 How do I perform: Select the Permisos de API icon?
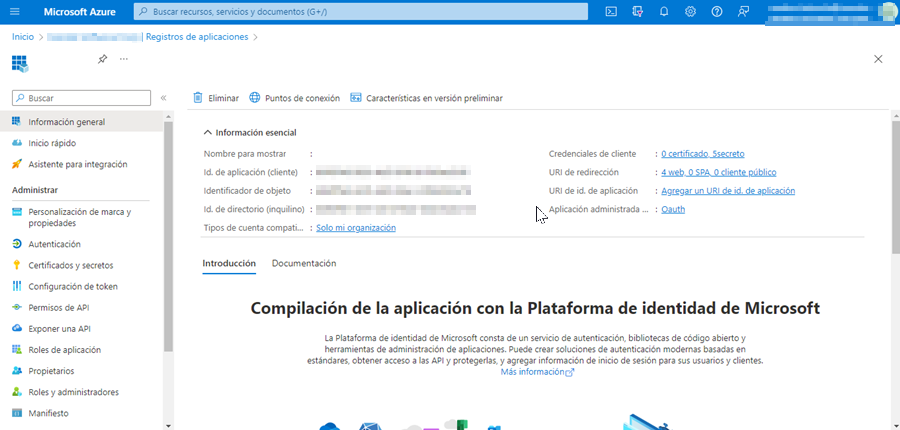pyautogui.click(x=17, y=307)
